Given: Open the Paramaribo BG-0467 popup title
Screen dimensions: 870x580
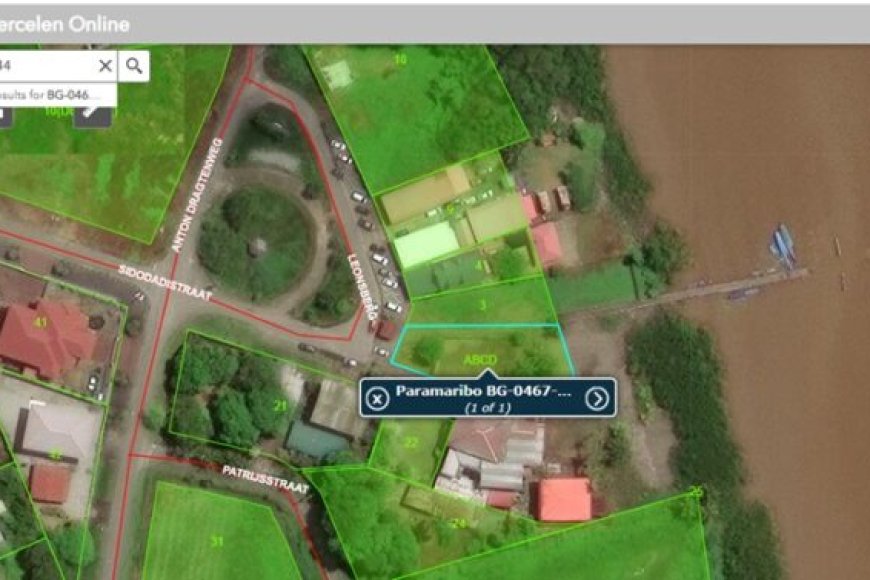Looking at the screenshot, I should [x=483, y=391].
